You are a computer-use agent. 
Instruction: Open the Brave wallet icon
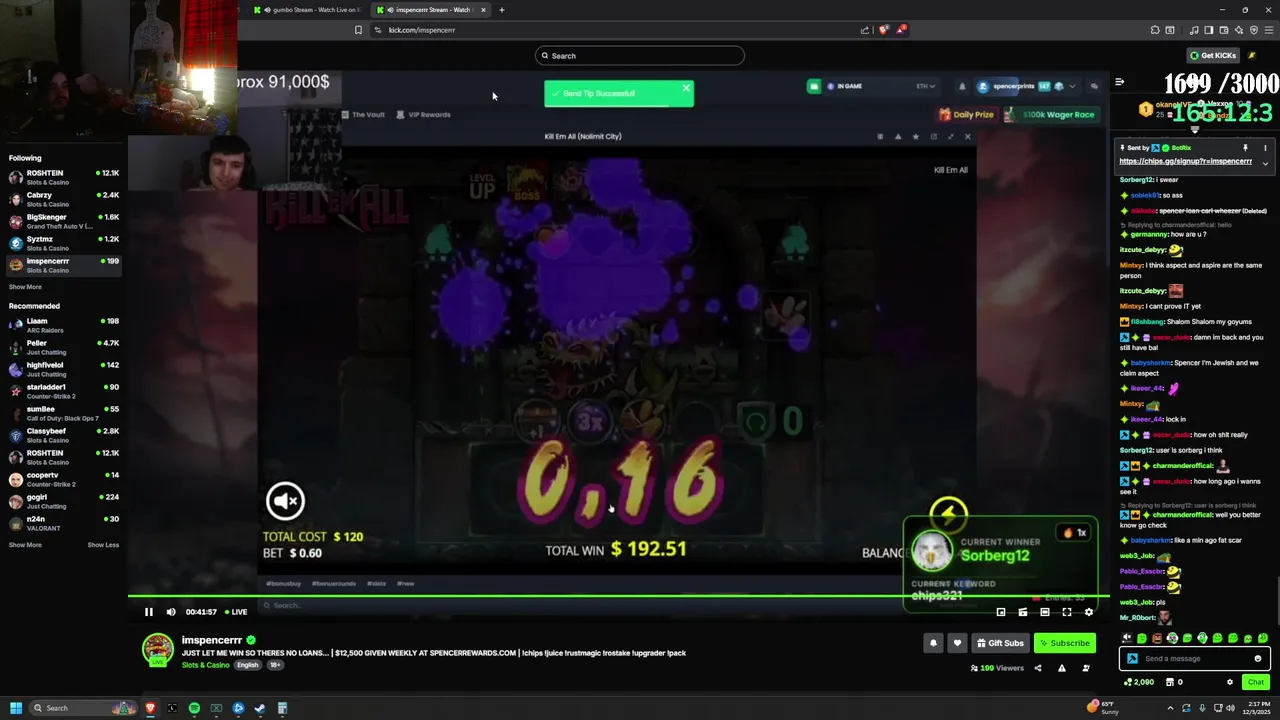pyautogui.click(x=1224, y=30)
